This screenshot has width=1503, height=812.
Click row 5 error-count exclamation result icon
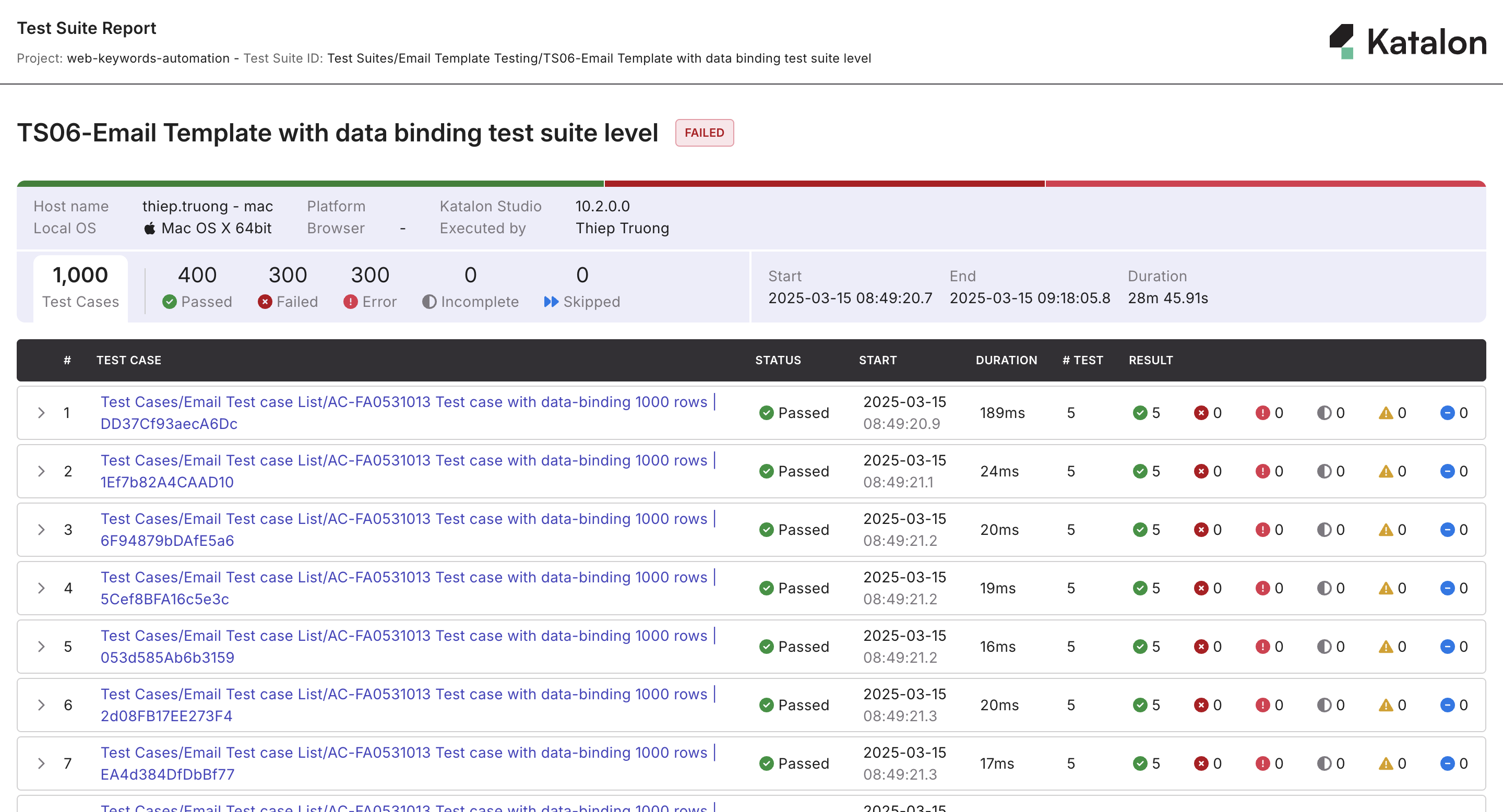(1263, 647)
